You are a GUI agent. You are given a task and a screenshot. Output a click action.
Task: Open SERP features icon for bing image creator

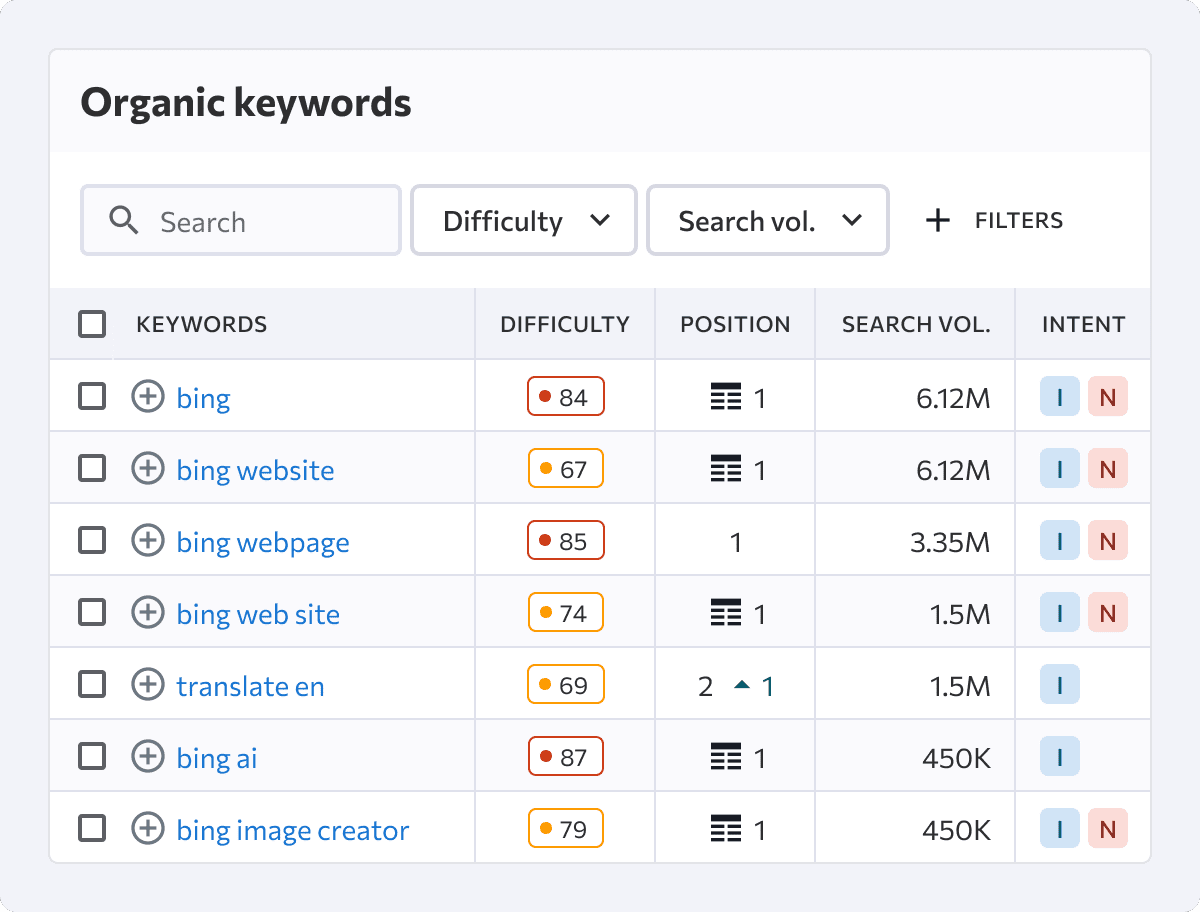pyautogui.click(x=726, y=830)
